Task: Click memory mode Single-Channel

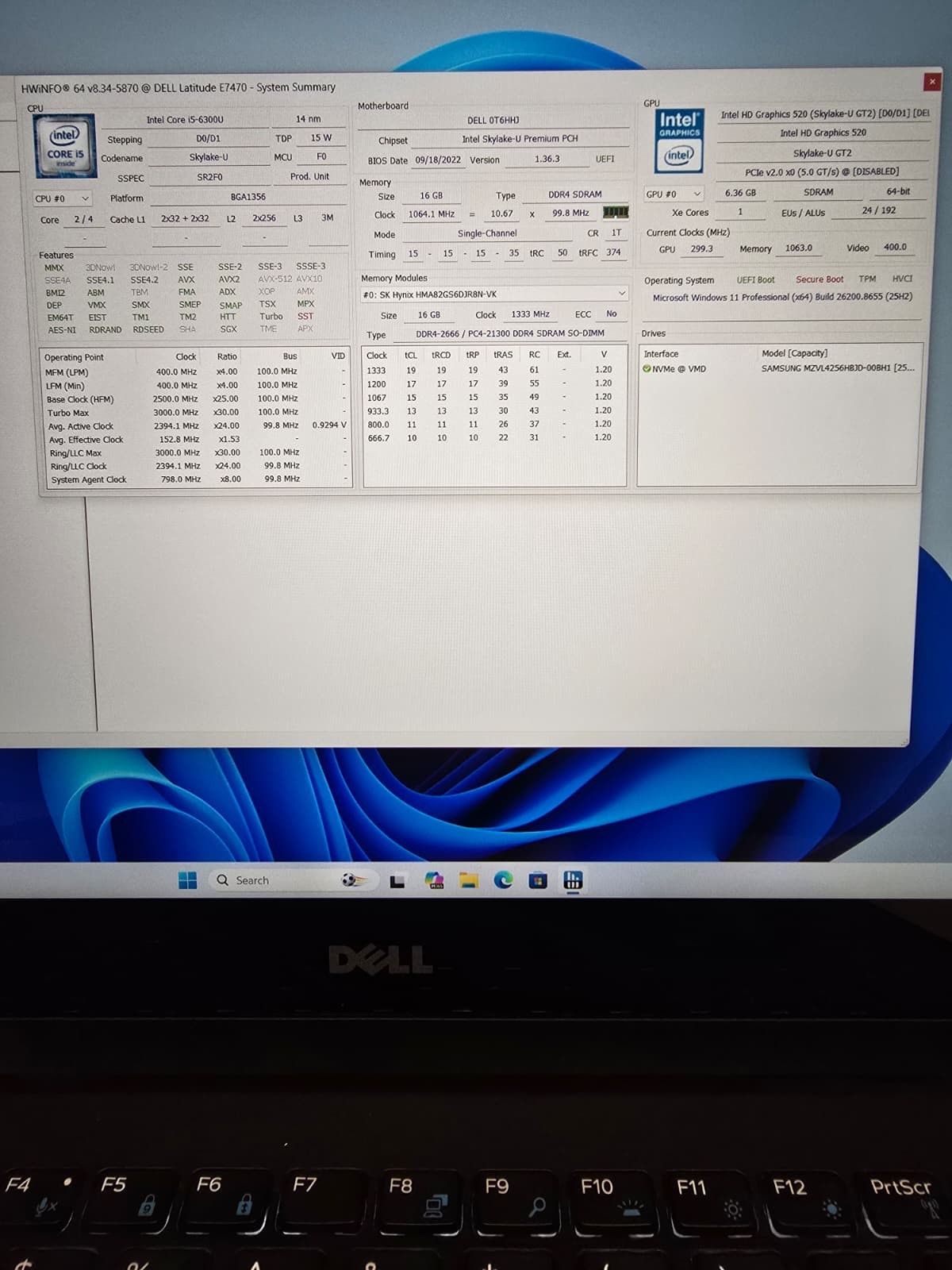Action: (487, 233)
